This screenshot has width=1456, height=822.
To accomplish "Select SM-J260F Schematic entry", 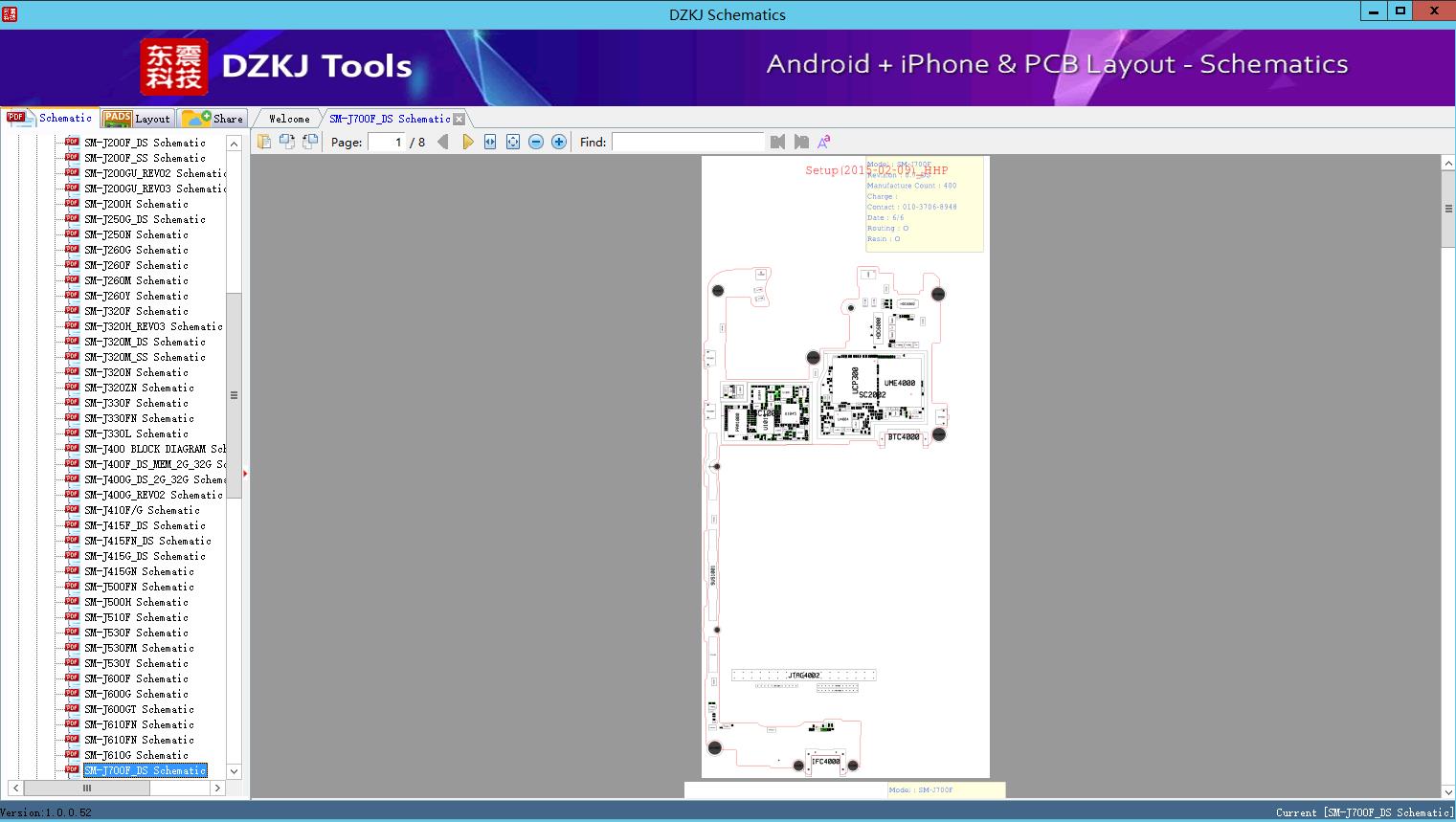I will (136, 265).
